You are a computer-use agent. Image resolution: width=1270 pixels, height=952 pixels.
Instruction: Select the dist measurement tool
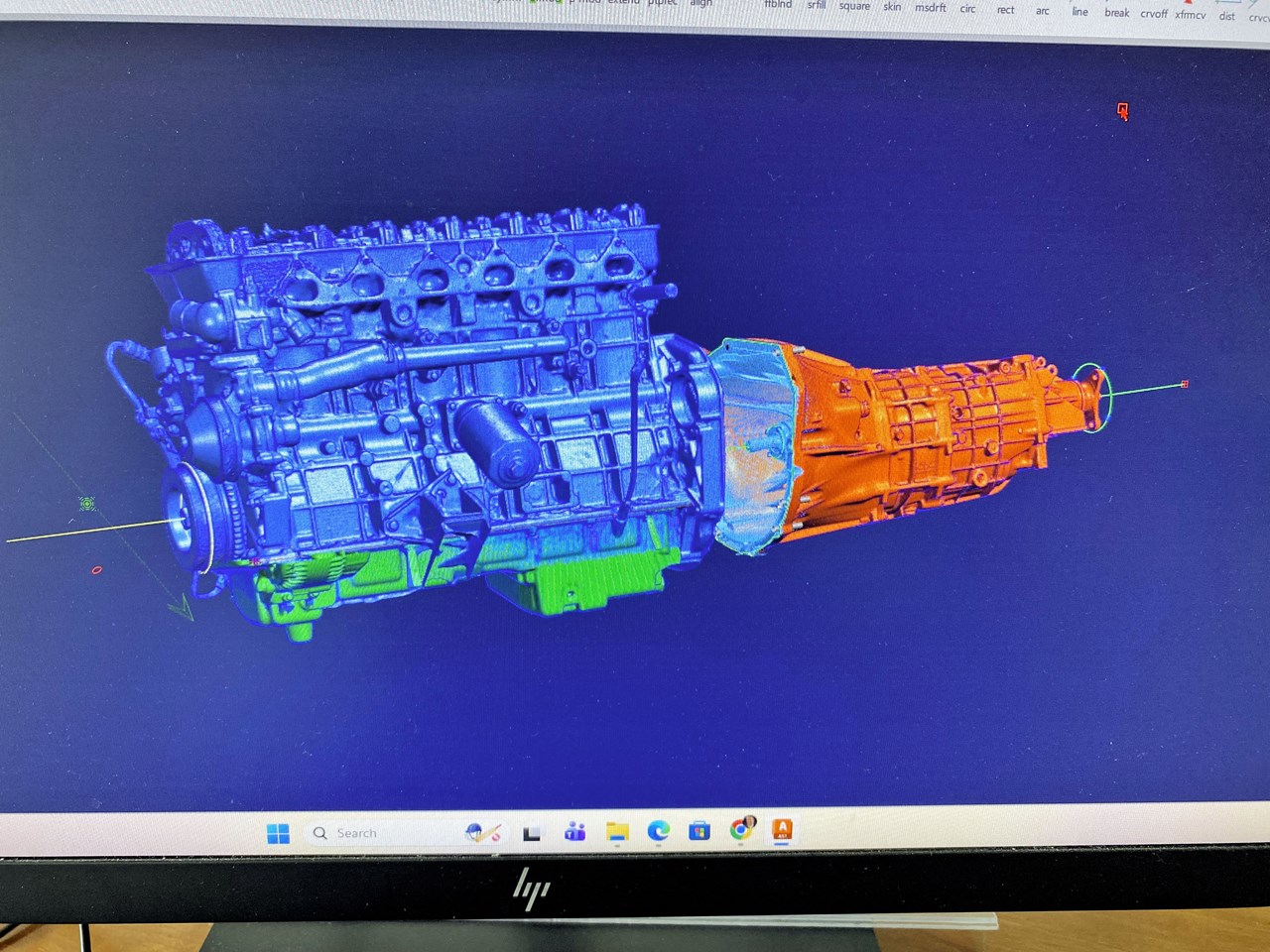coord(1226,16)
